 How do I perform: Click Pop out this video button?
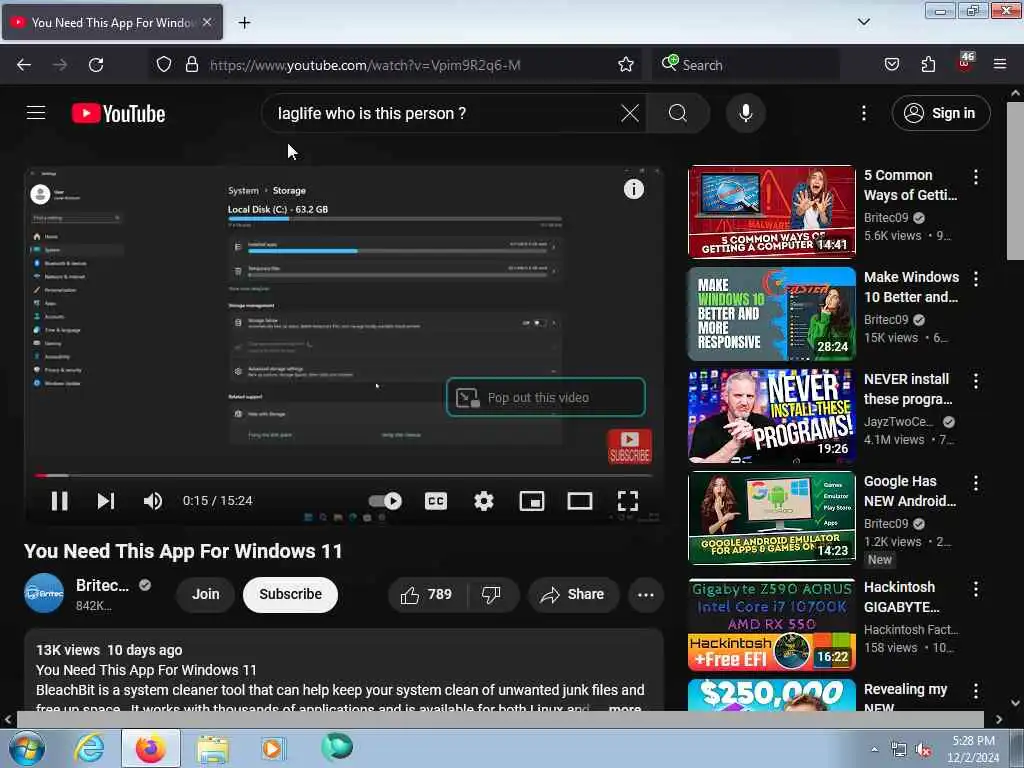click(x=545, y=397)
